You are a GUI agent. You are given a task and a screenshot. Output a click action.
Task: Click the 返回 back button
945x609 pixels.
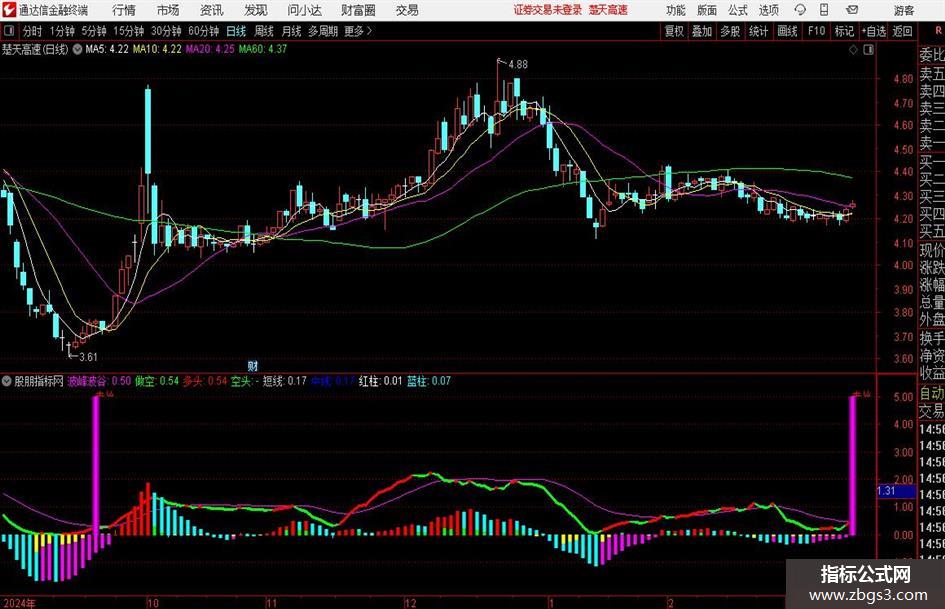coord(902,31)
